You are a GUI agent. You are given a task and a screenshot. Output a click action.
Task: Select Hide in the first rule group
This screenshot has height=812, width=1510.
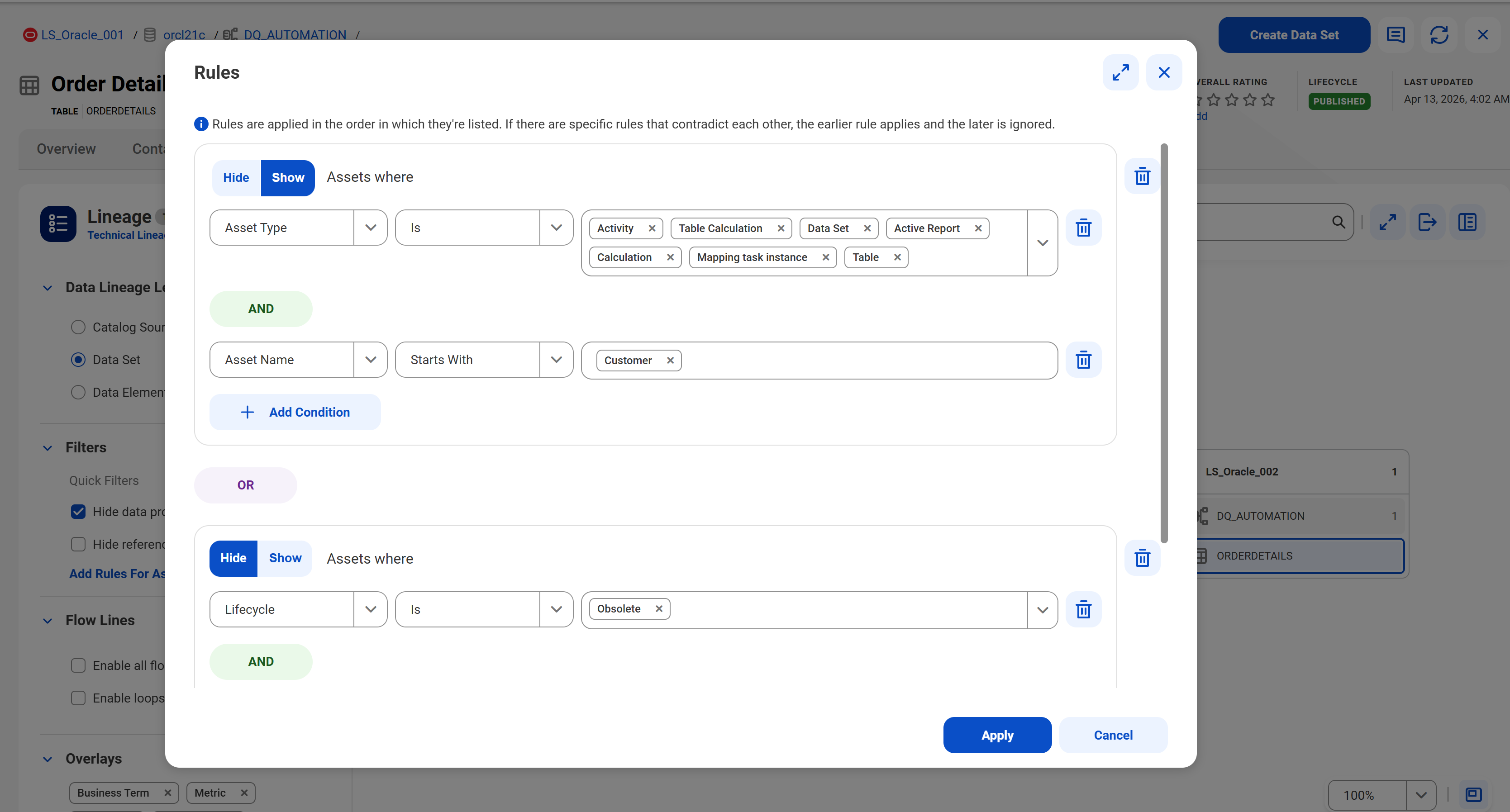pyautogui.click(x=236, y=177)
